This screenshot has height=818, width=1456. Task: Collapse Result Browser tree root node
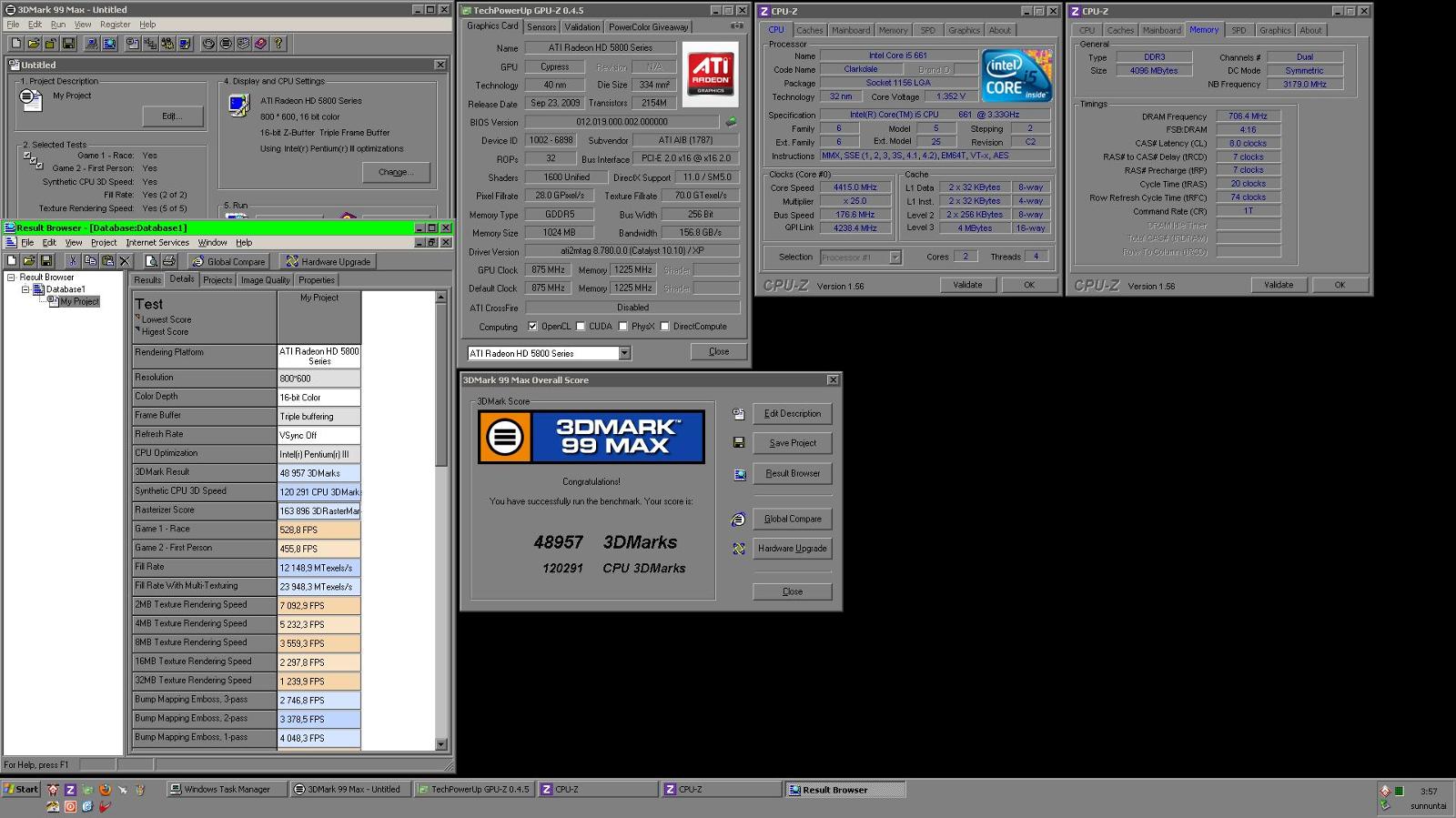click(x=11, y=278)
